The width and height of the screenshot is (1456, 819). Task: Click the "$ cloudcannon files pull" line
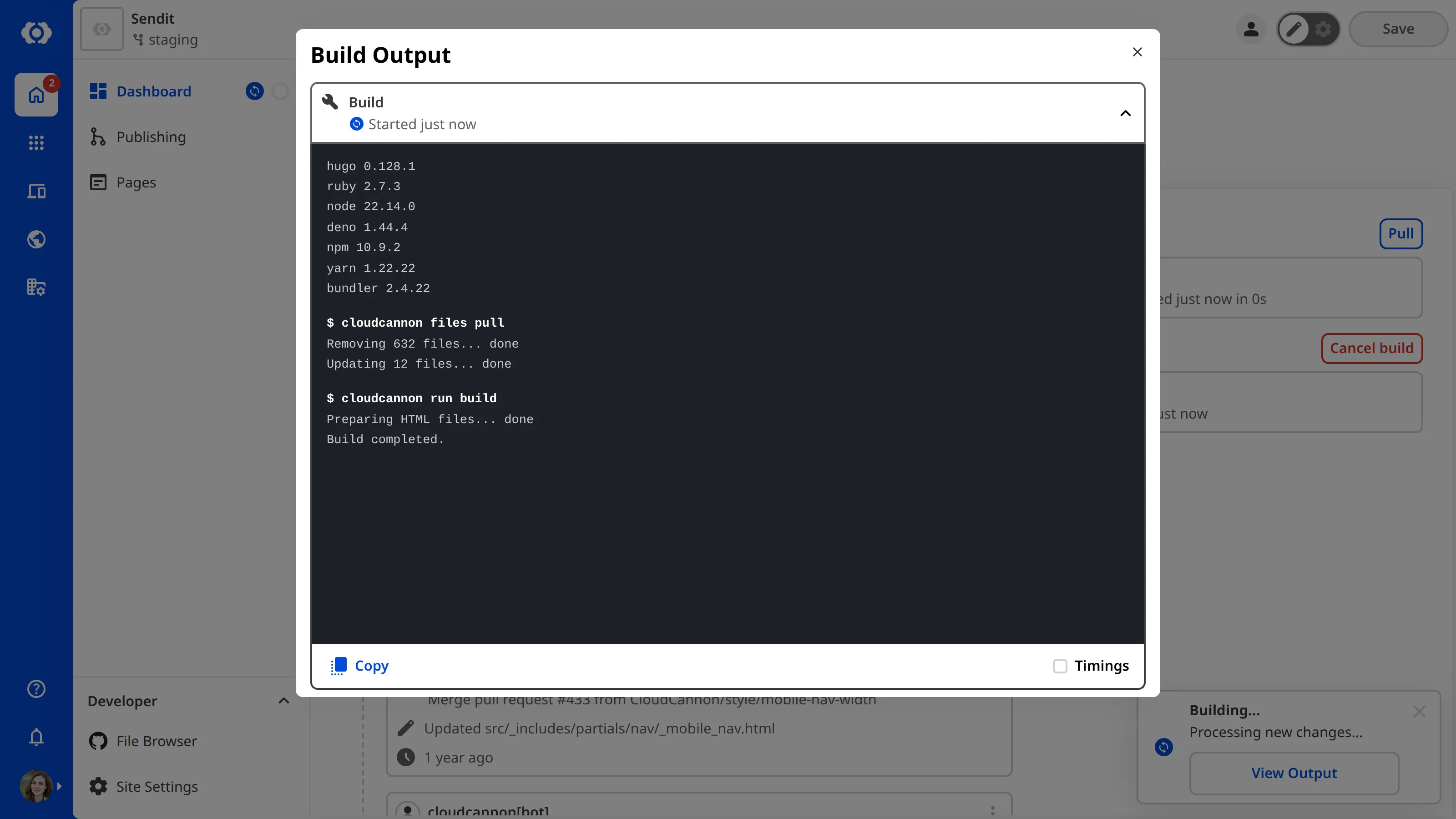[415, 323]
